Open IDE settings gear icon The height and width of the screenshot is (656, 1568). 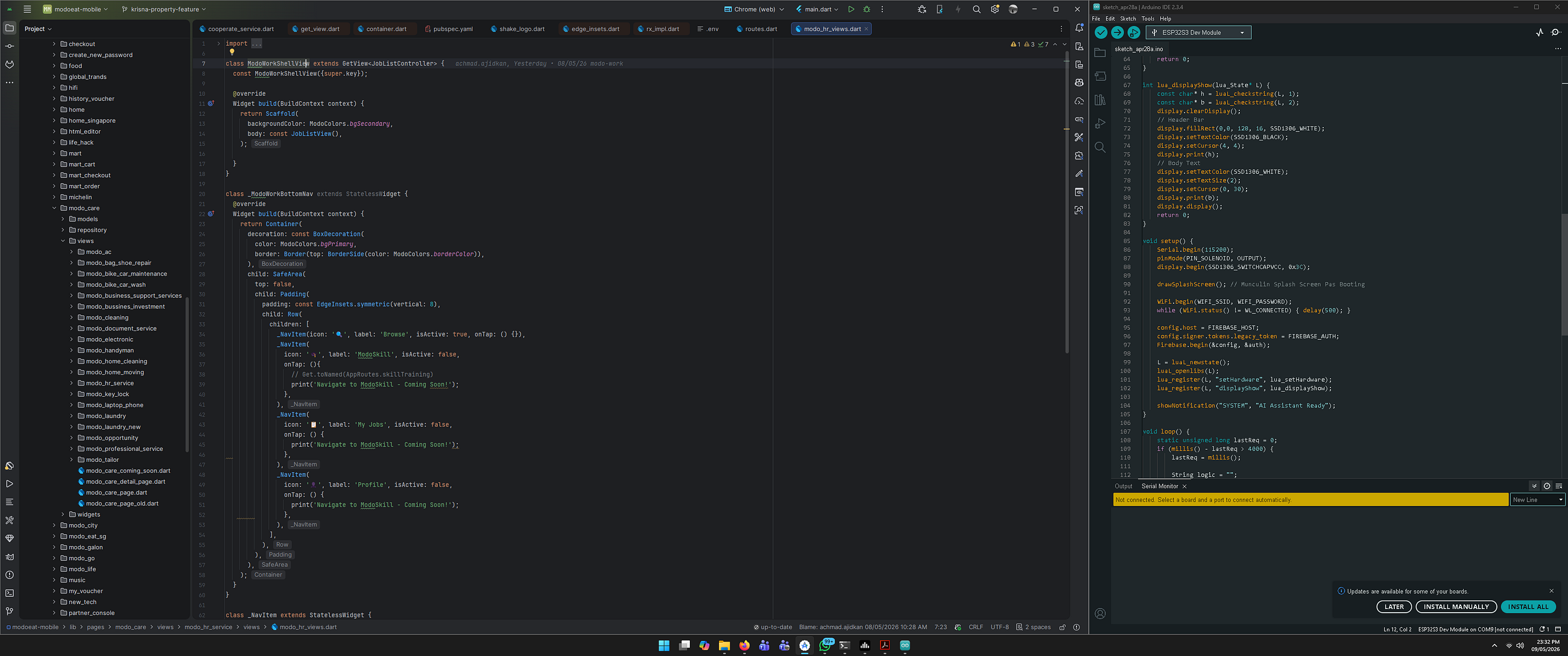pos(994,9)
